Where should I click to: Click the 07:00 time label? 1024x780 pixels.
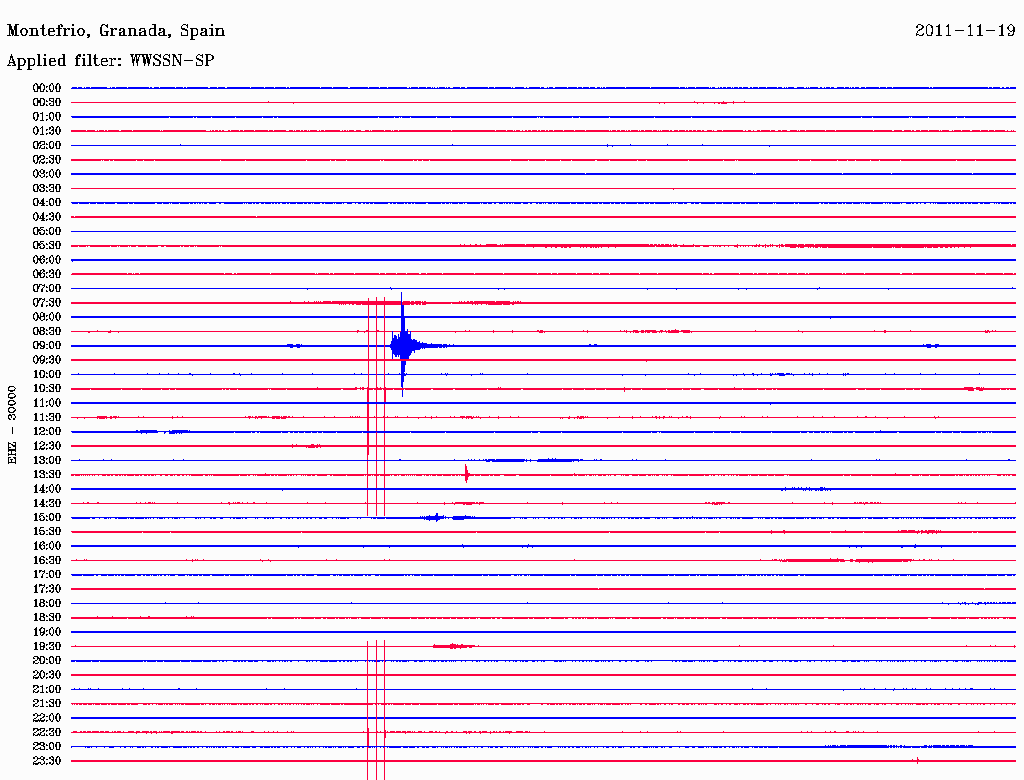pyautogui.click(x=47, y=288)
